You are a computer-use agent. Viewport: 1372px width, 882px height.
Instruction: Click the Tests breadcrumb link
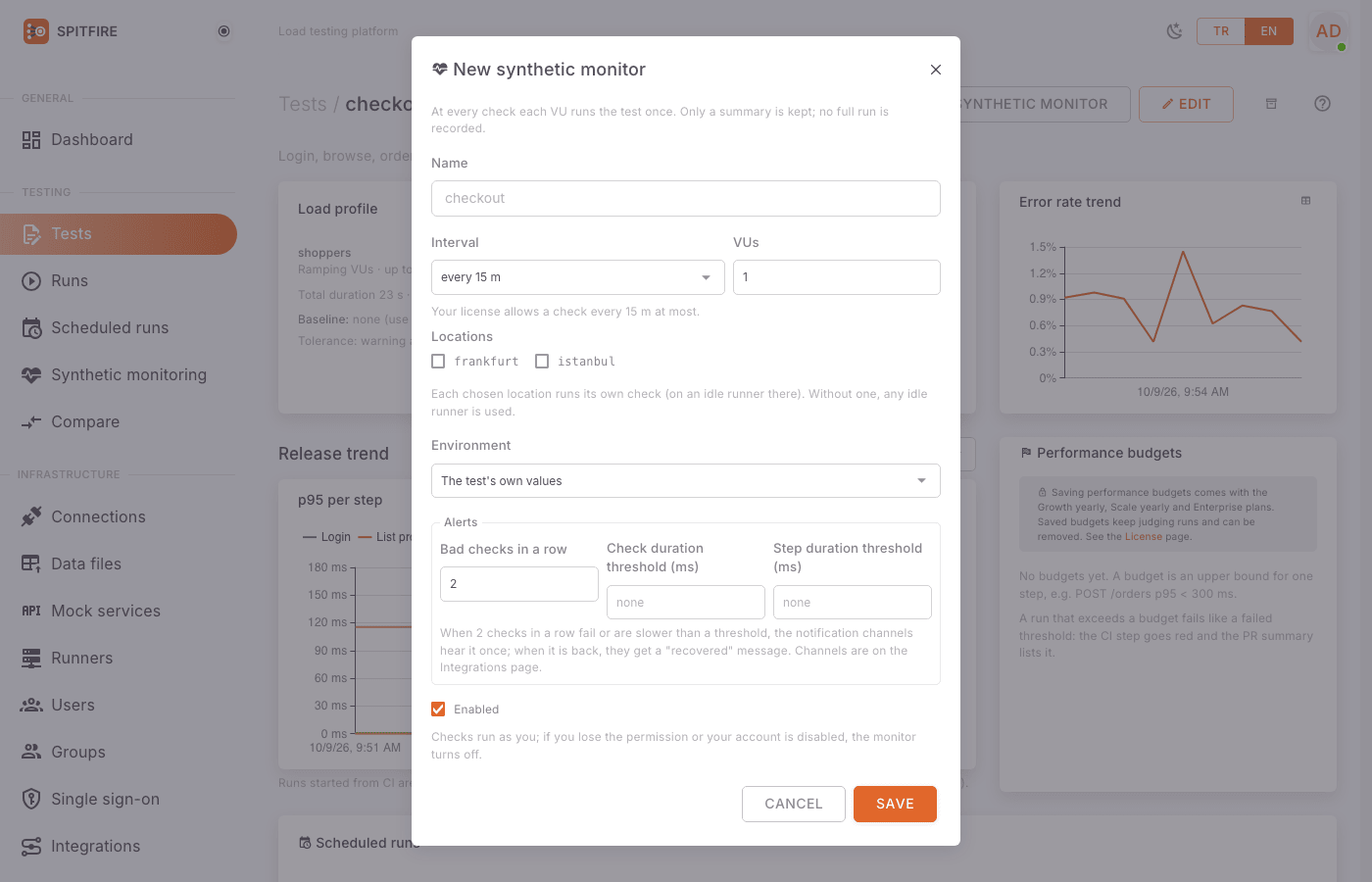[x=303, y=104]
